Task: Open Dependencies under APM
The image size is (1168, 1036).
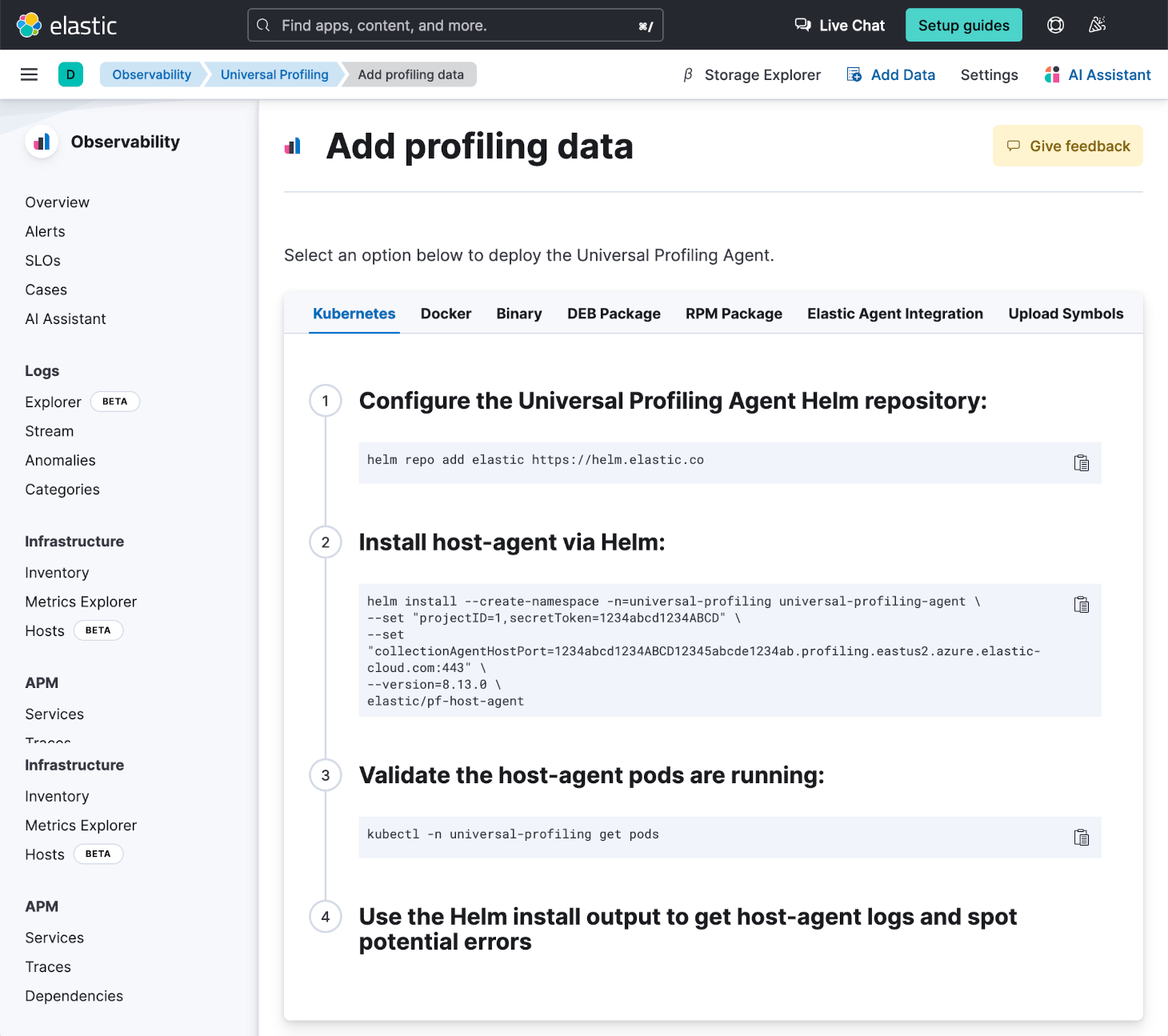Action: 74,996
